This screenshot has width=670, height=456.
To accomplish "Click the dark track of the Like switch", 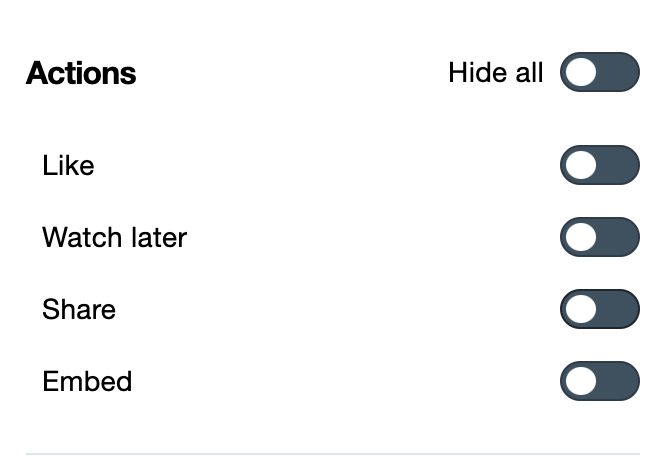I will 618,165.
